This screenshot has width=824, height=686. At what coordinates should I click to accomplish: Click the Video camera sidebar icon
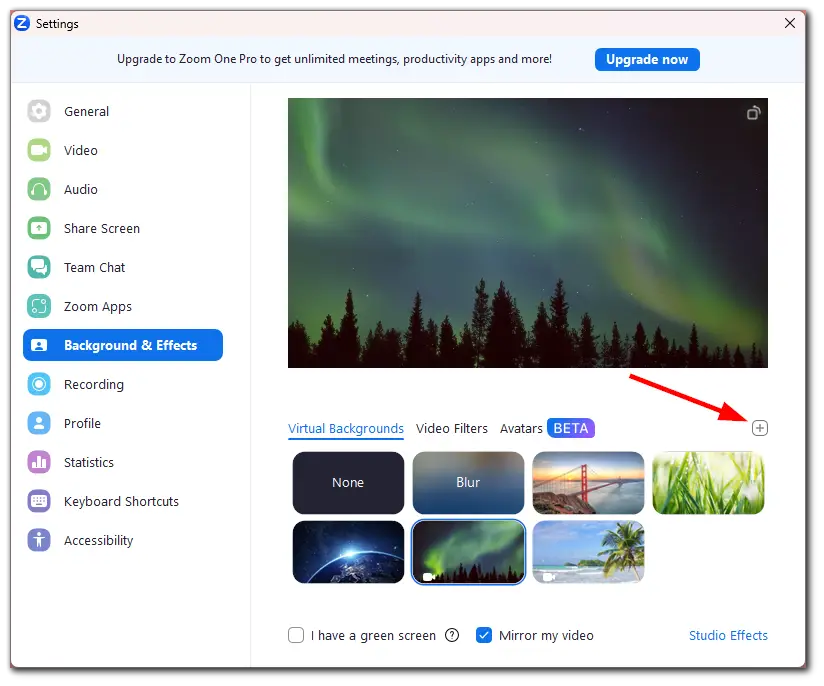pos(39,150)
